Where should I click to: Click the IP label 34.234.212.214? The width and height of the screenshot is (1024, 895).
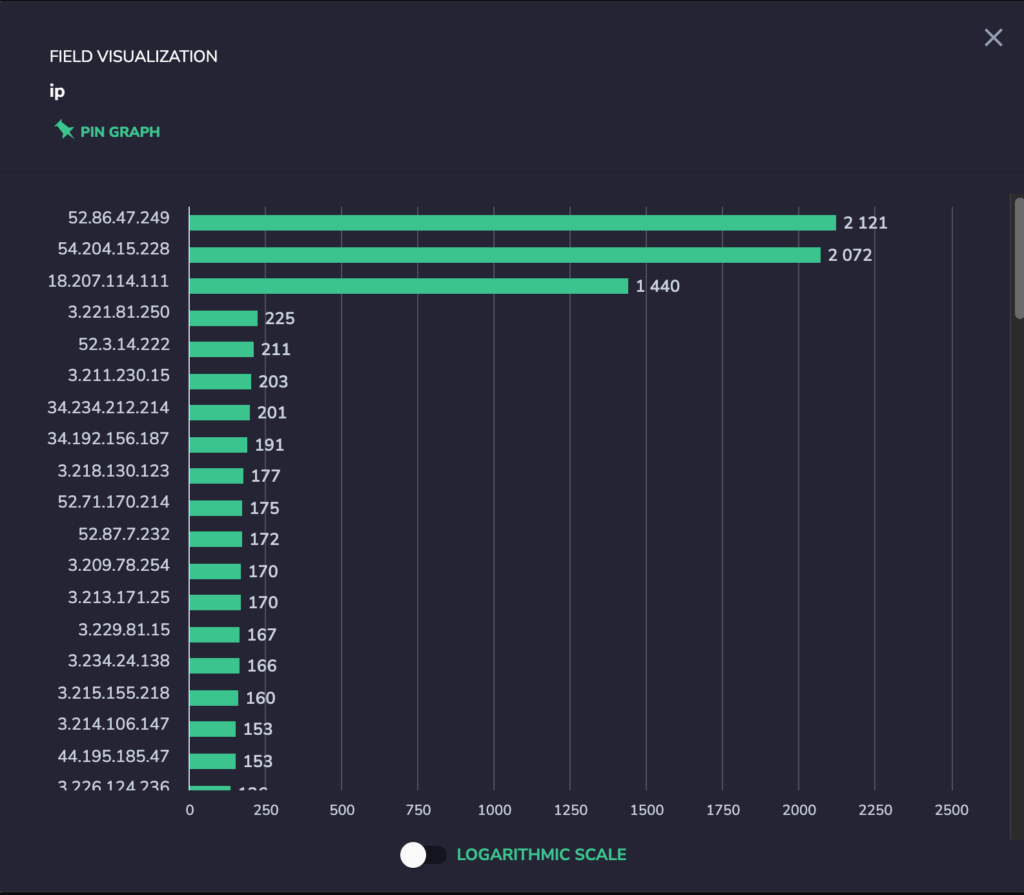[108, 408]
